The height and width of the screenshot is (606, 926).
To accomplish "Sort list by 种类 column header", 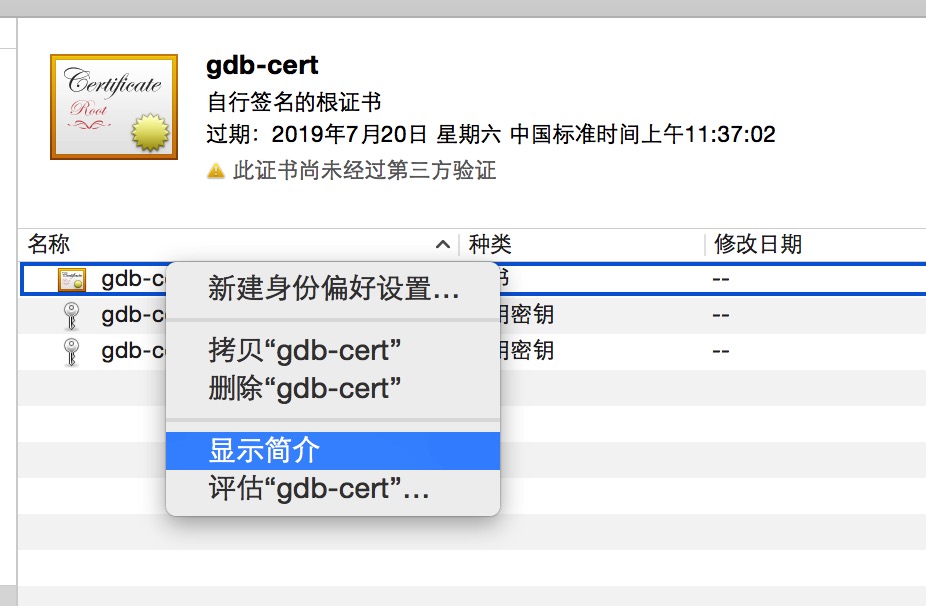I will click(x=490, y=244).
